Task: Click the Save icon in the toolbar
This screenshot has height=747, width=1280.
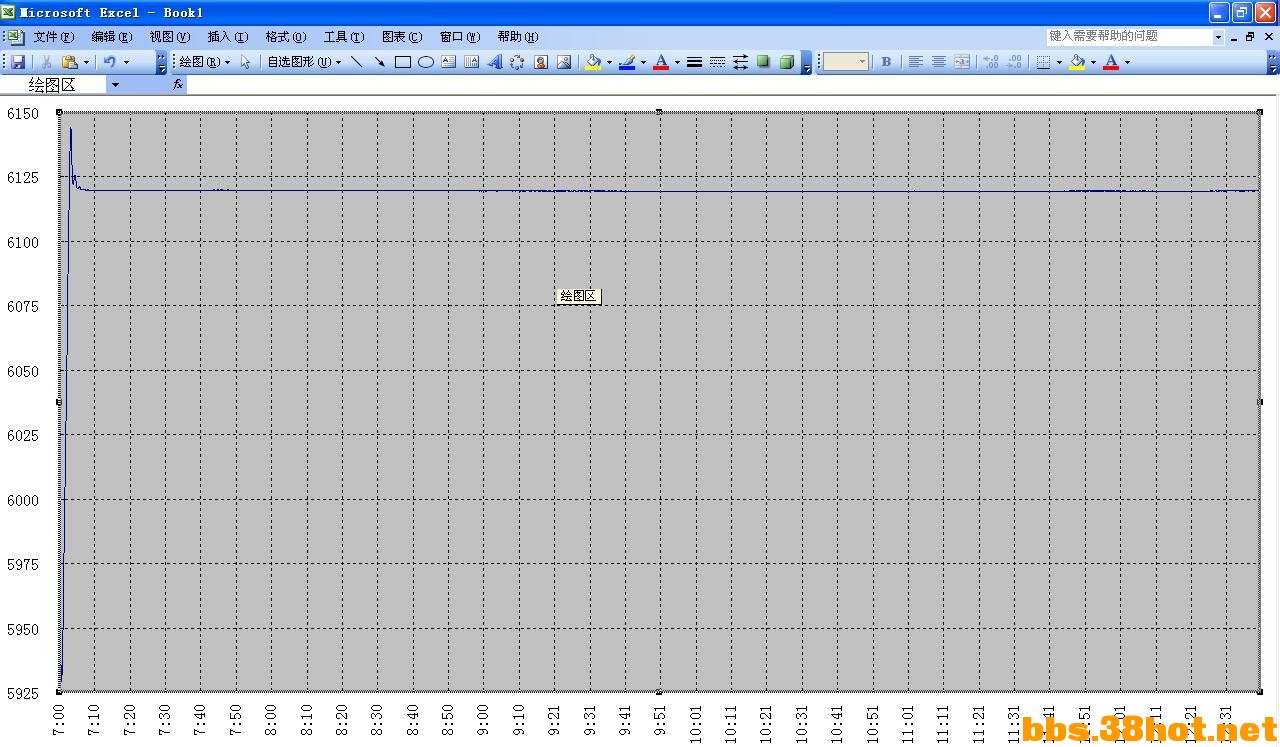Action: tap(18, 62)
